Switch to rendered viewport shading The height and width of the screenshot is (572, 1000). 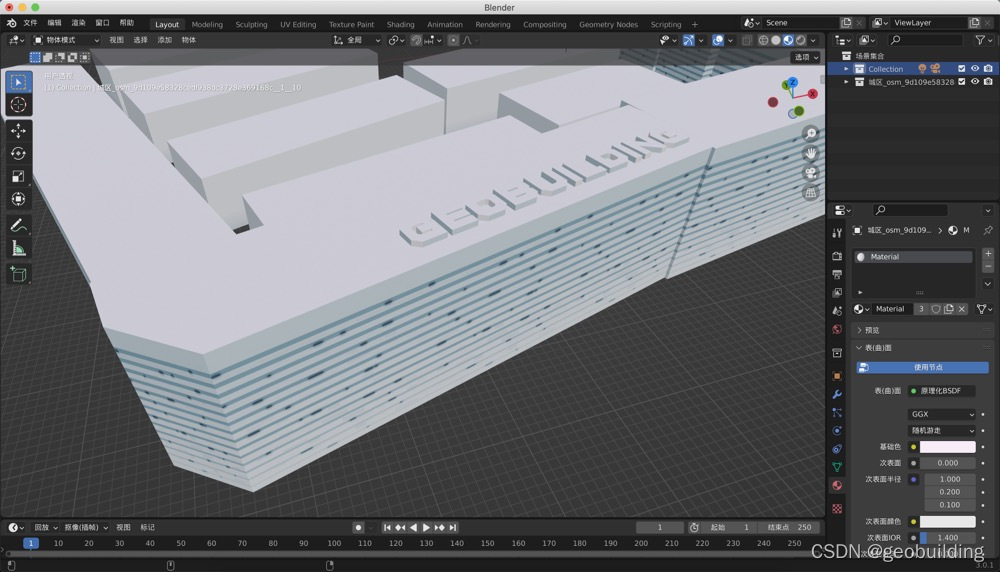pyautogui.click(x=800, y=40)
